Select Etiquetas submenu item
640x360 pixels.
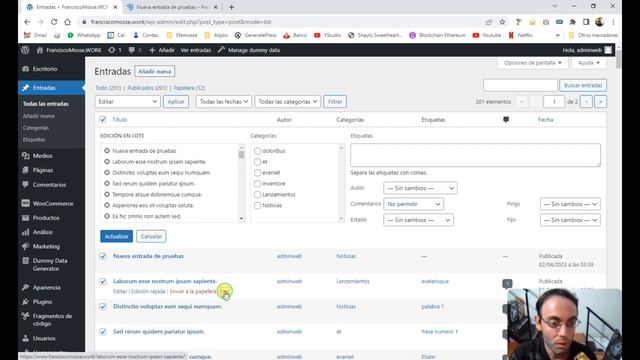34,140
